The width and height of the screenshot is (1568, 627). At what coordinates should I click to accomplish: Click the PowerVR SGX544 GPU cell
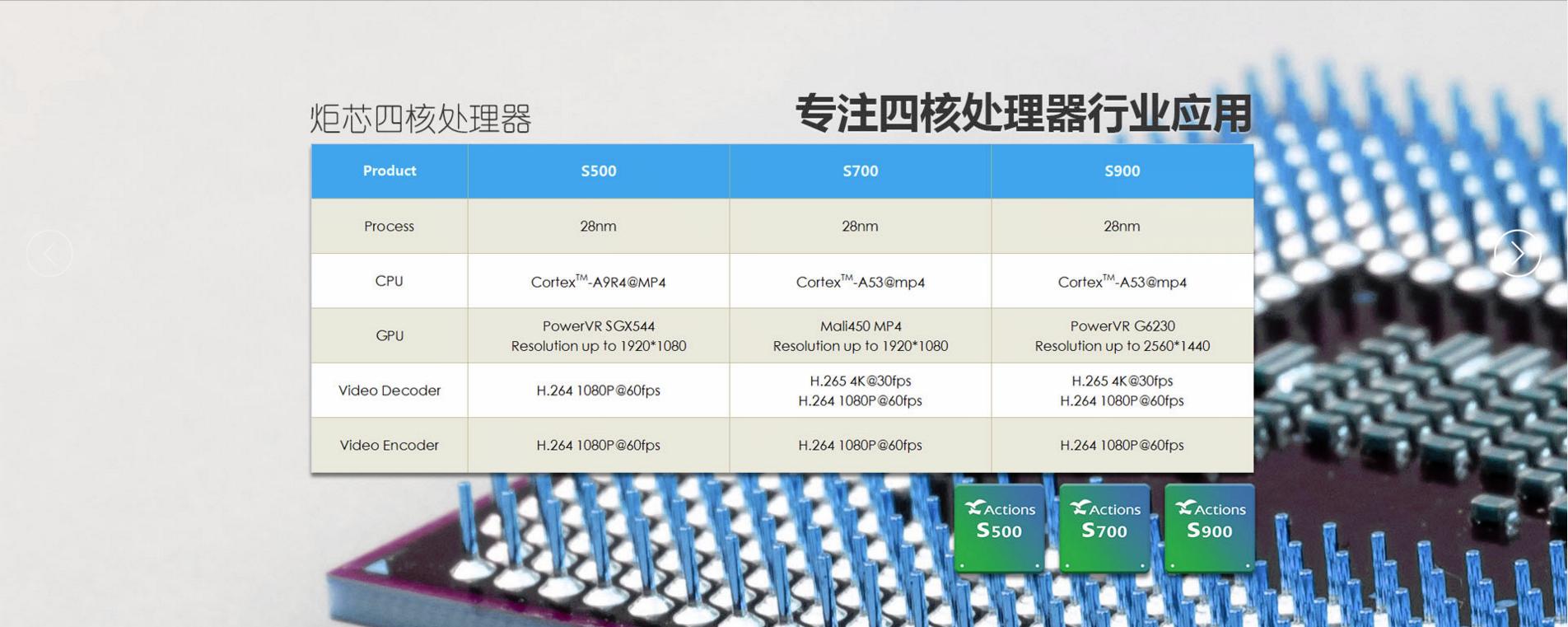pyautogui.click(x=599, y=335)
